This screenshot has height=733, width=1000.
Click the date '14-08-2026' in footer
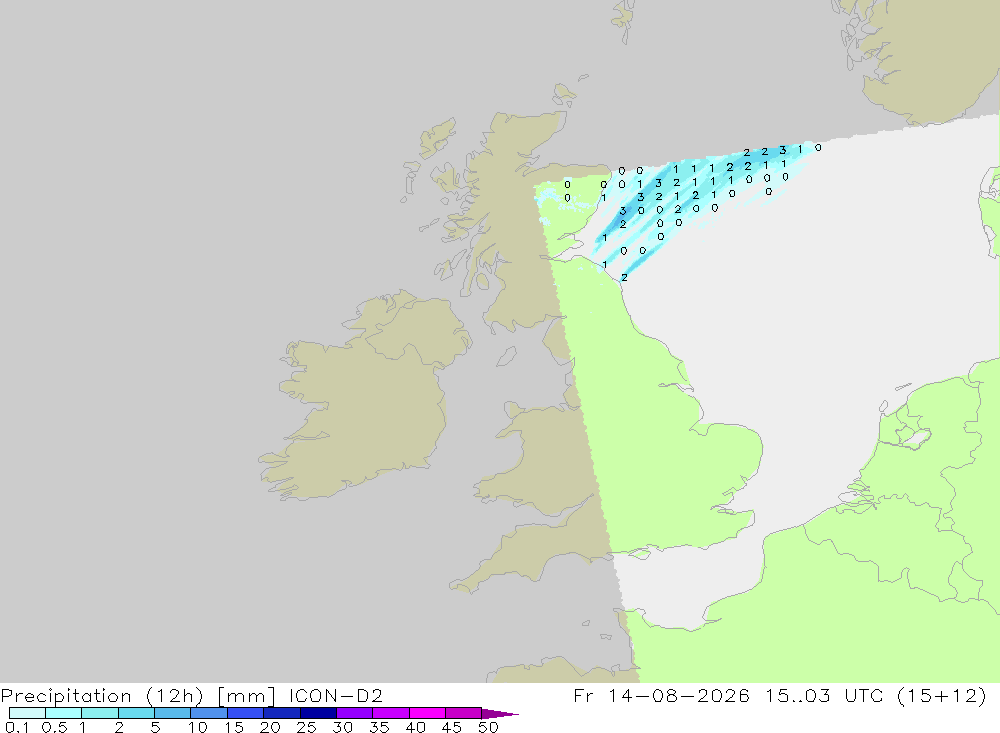click(x=679, y=695)
